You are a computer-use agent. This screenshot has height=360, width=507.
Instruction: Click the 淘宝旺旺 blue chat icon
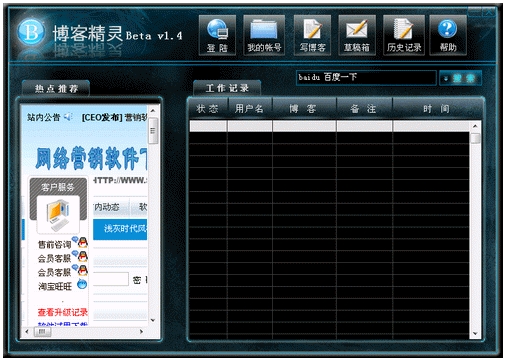(82, 284)
